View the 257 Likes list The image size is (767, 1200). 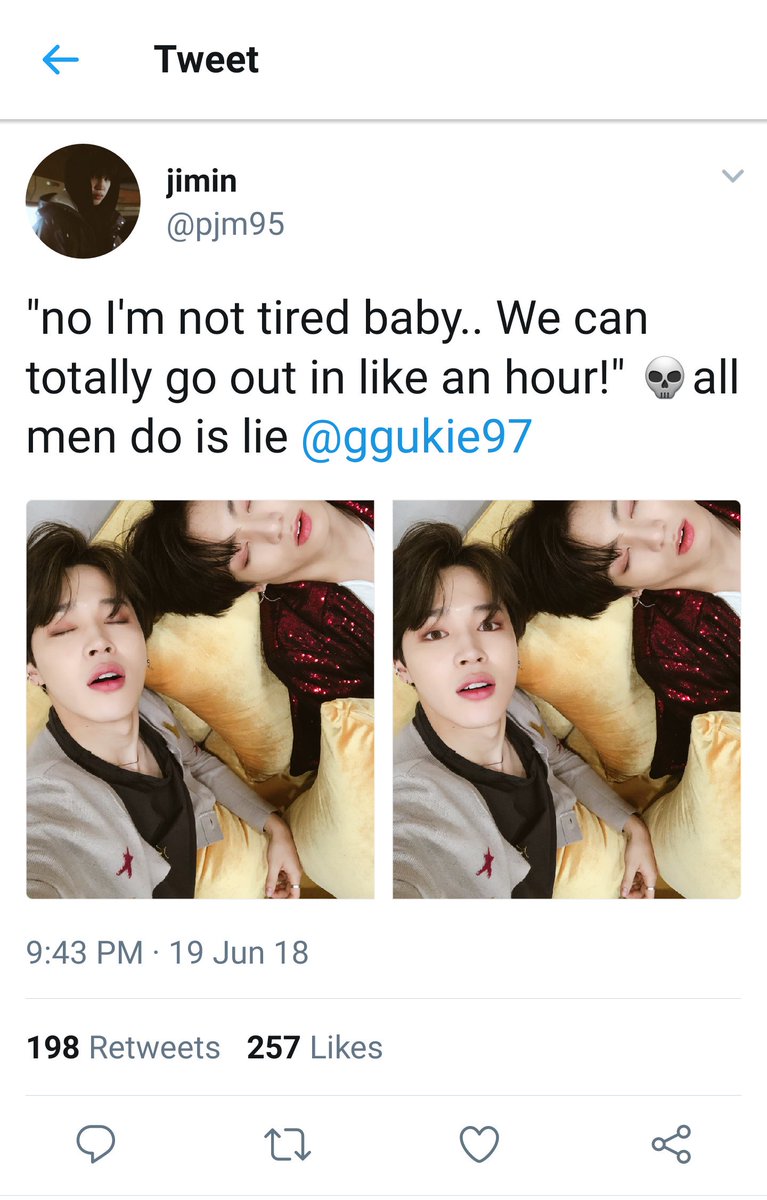[x=315, y=1047]
